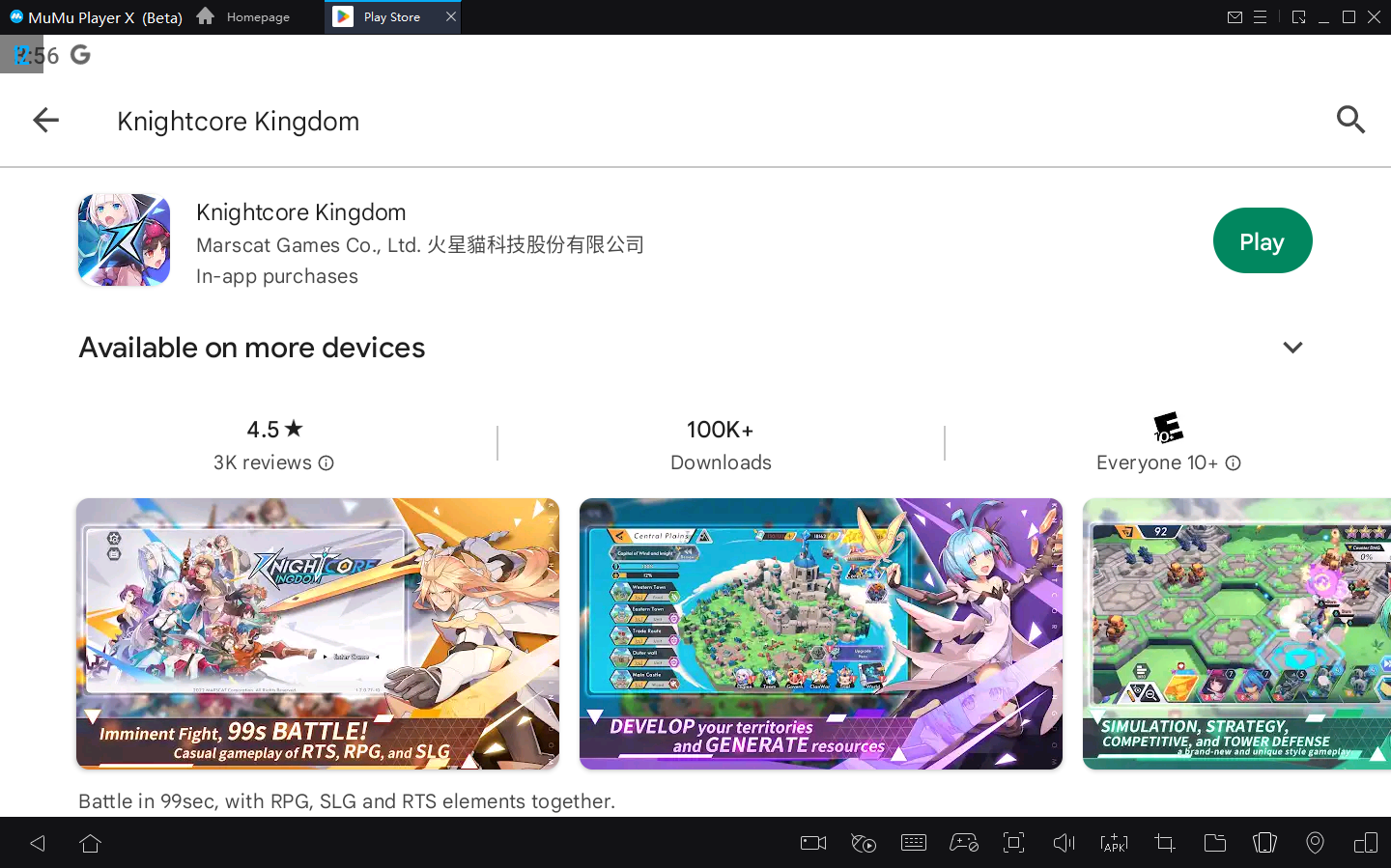Click the 100K+ Downloads stat
This screenshot has height=868, width=1391.
pos(721,445)
